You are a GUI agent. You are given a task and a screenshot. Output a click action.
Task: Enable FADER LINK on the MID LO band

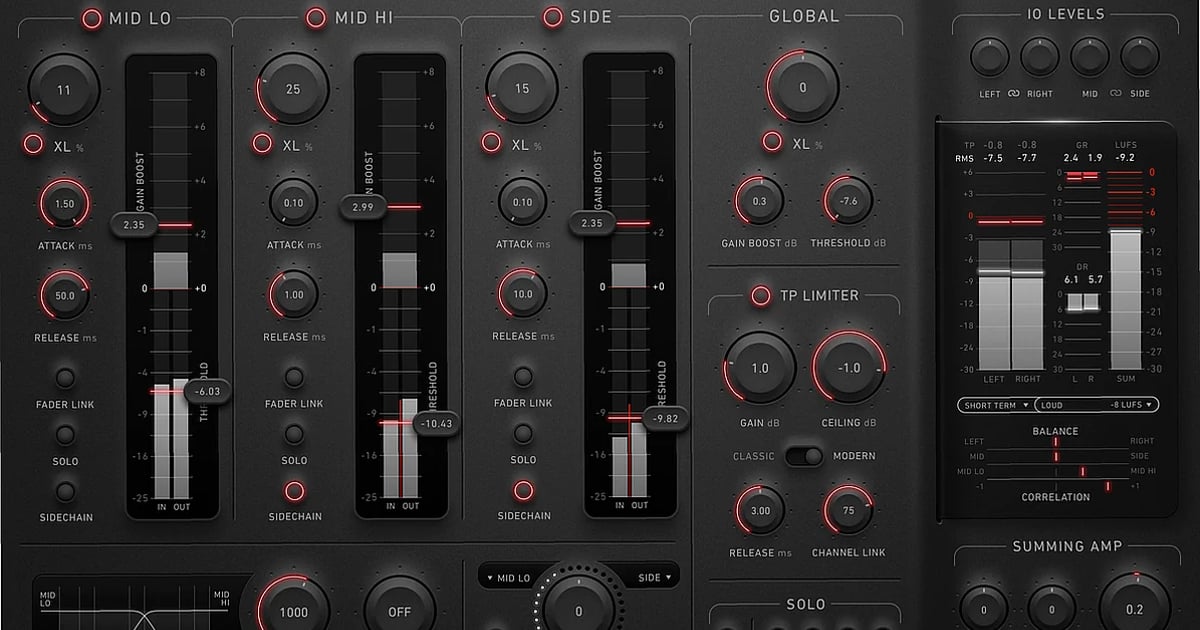coord(65,379)
